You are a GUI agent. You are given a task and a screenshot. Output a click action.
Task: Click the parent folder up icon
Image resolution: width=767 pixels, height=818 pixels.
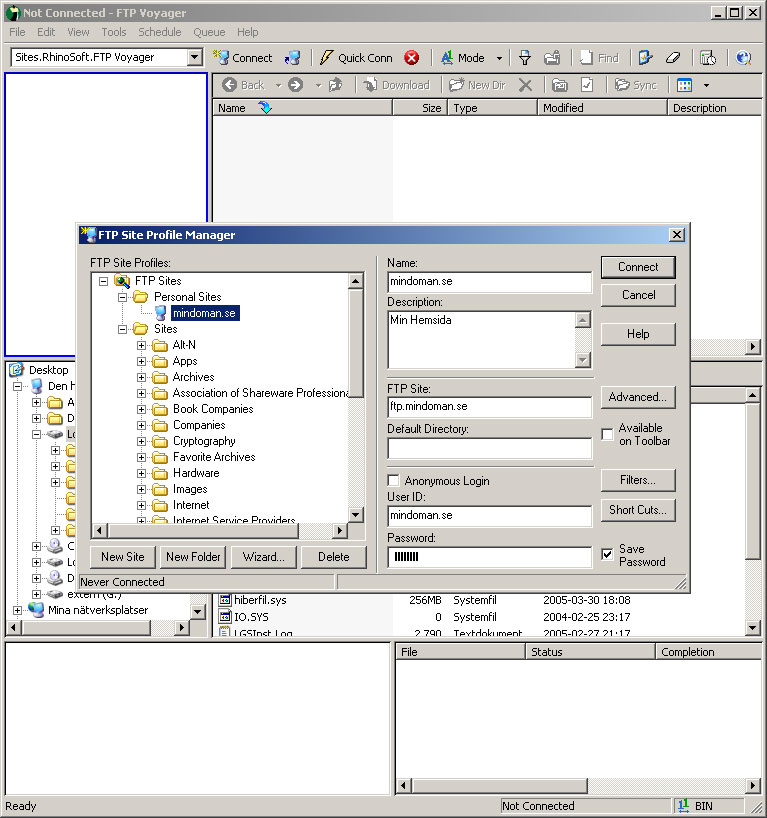[335, 85]
